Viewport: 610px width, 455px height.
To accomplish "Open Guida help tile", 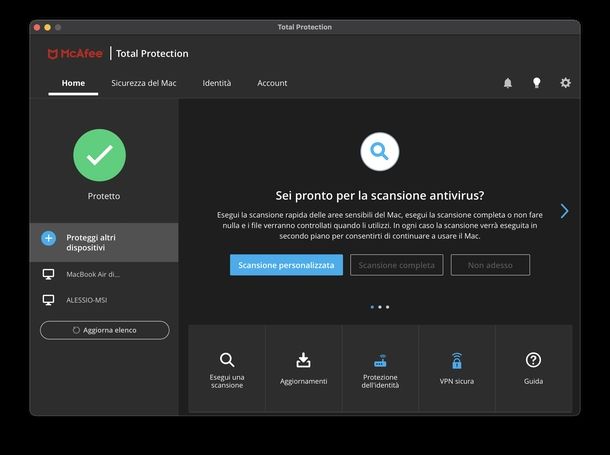I will point(533,369).
